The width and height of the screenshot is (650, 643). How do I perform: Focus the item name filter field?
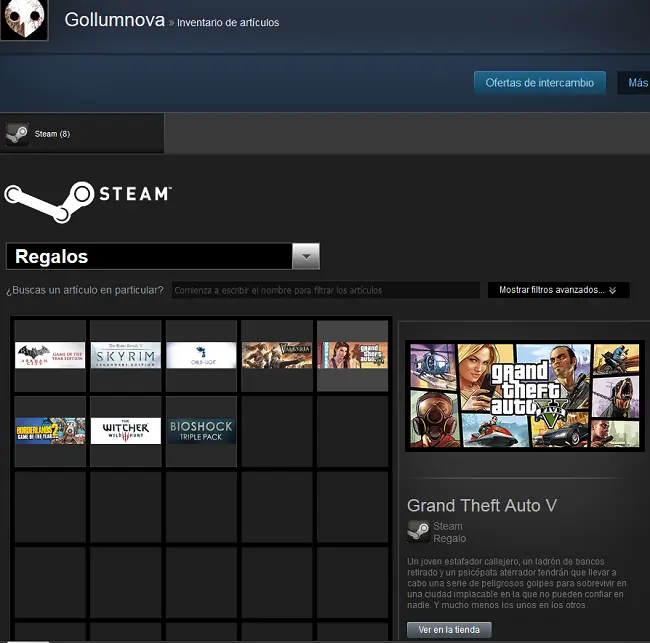326,290
